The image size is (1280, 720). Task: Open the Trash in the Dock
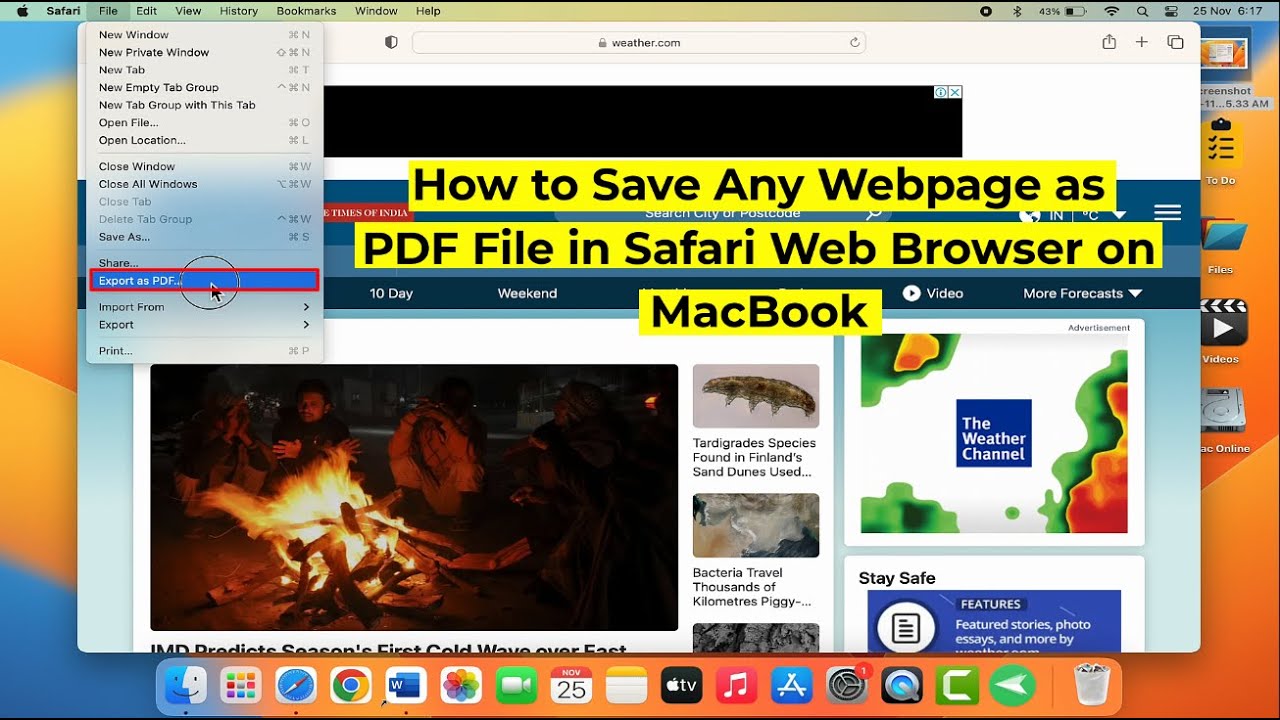pos(1091,686)
